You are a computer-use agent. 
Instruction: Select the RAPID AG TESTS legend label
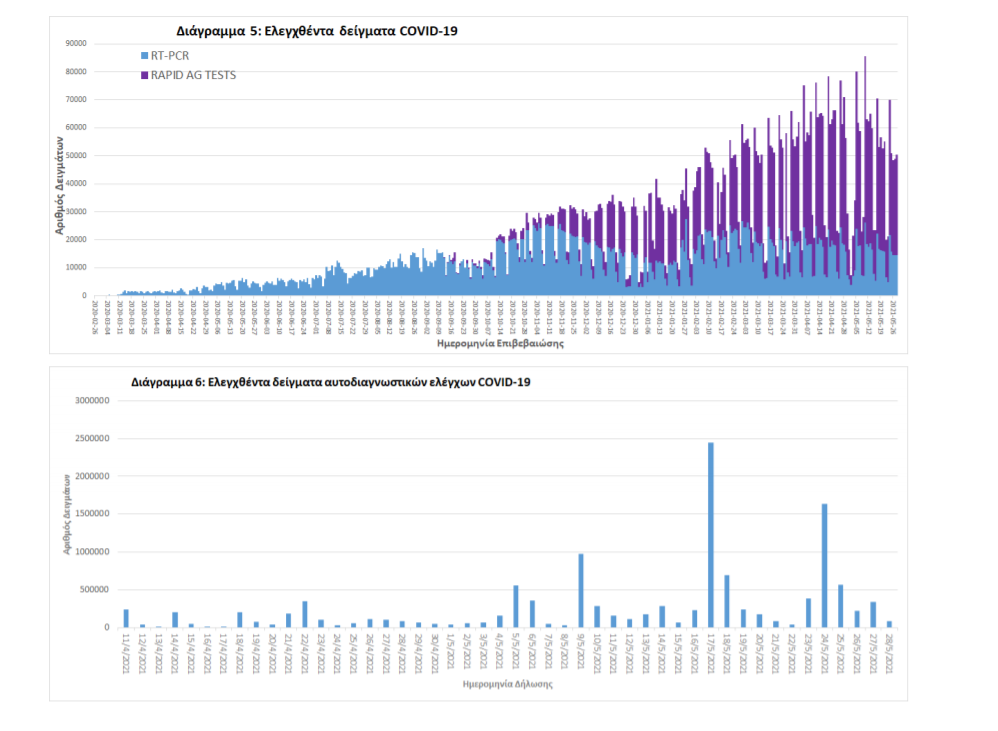[193, 75]
